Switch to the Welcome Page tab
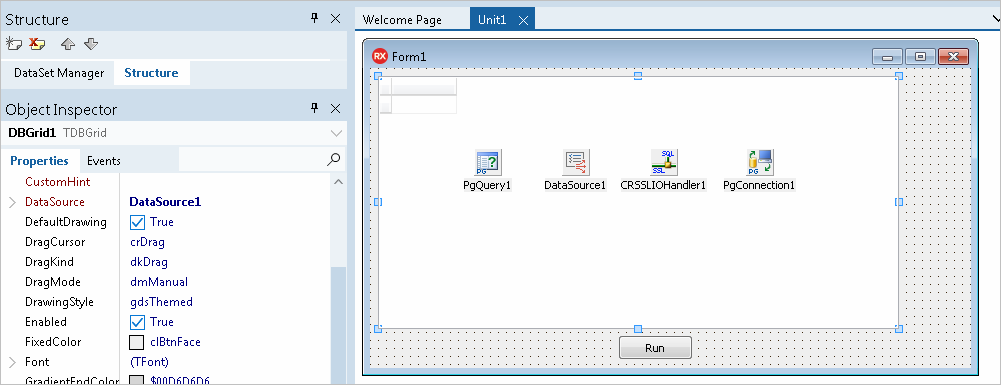 pyautogui.click(x=402, y=20)
